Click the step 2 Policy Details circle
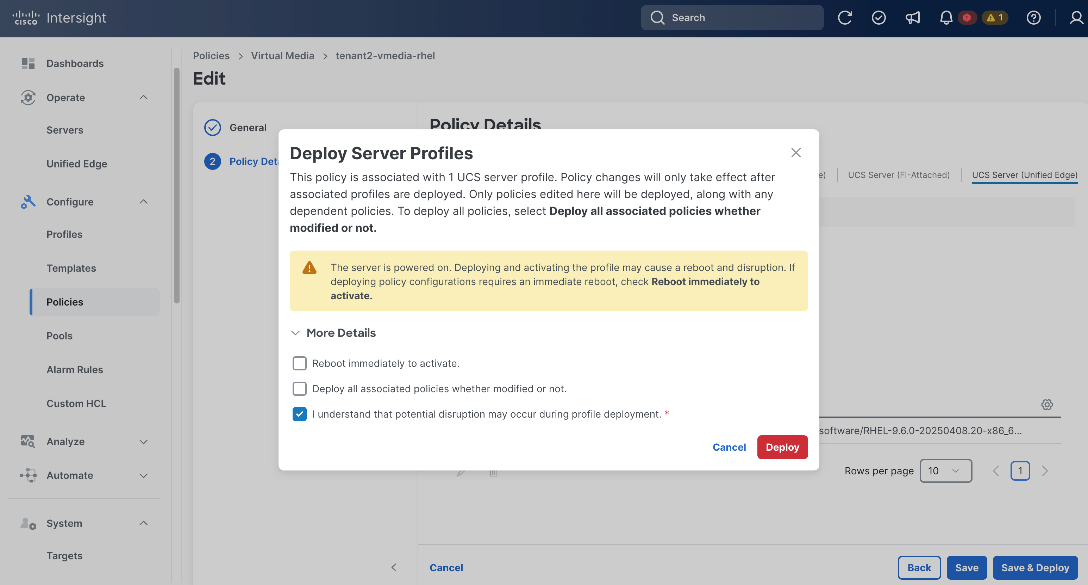Viewport: 1088px width, 585px height. [x=212, y=162]
